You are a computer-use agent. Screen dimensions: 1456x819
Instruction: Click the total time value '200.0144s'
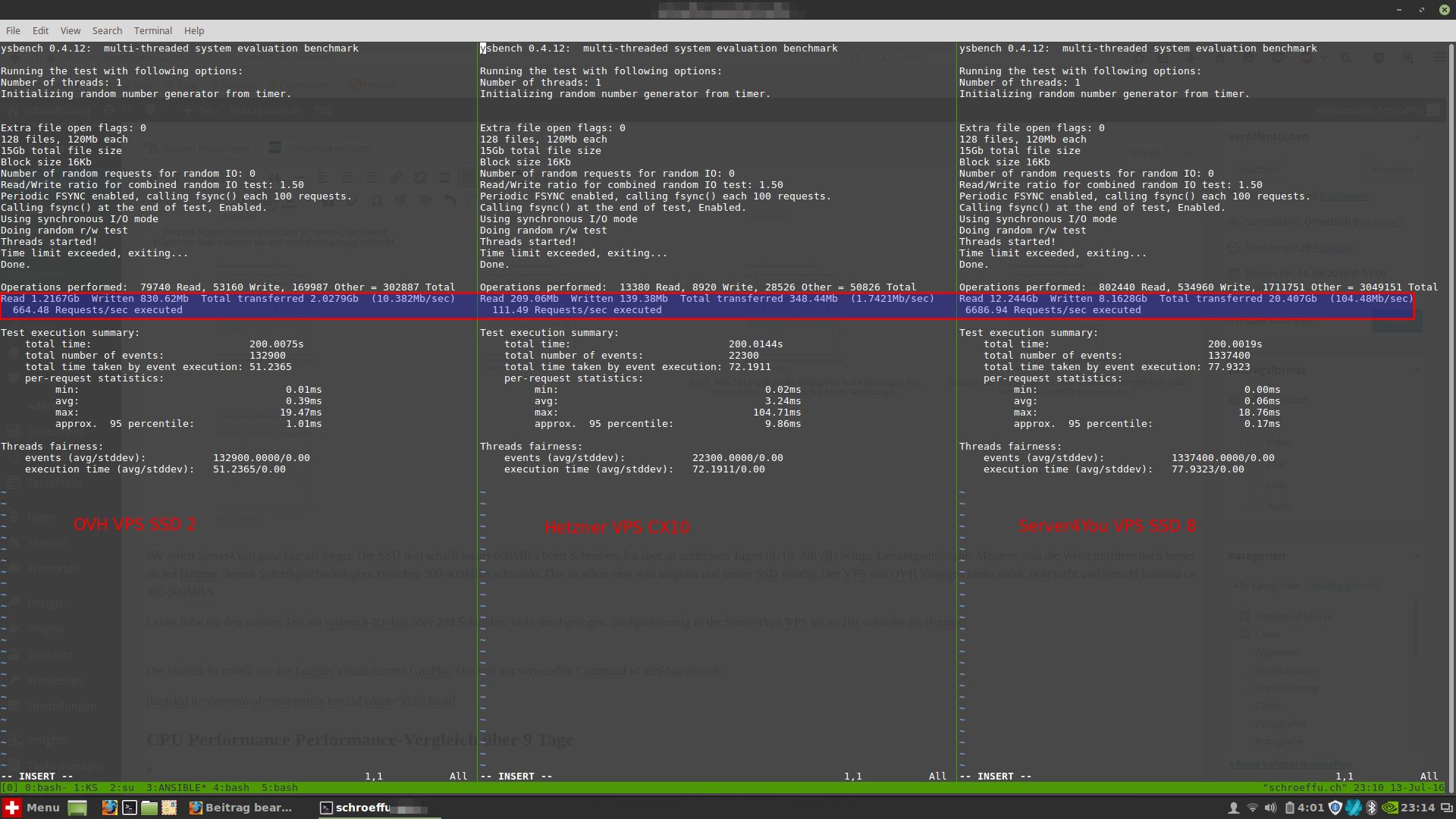point(756,344)
